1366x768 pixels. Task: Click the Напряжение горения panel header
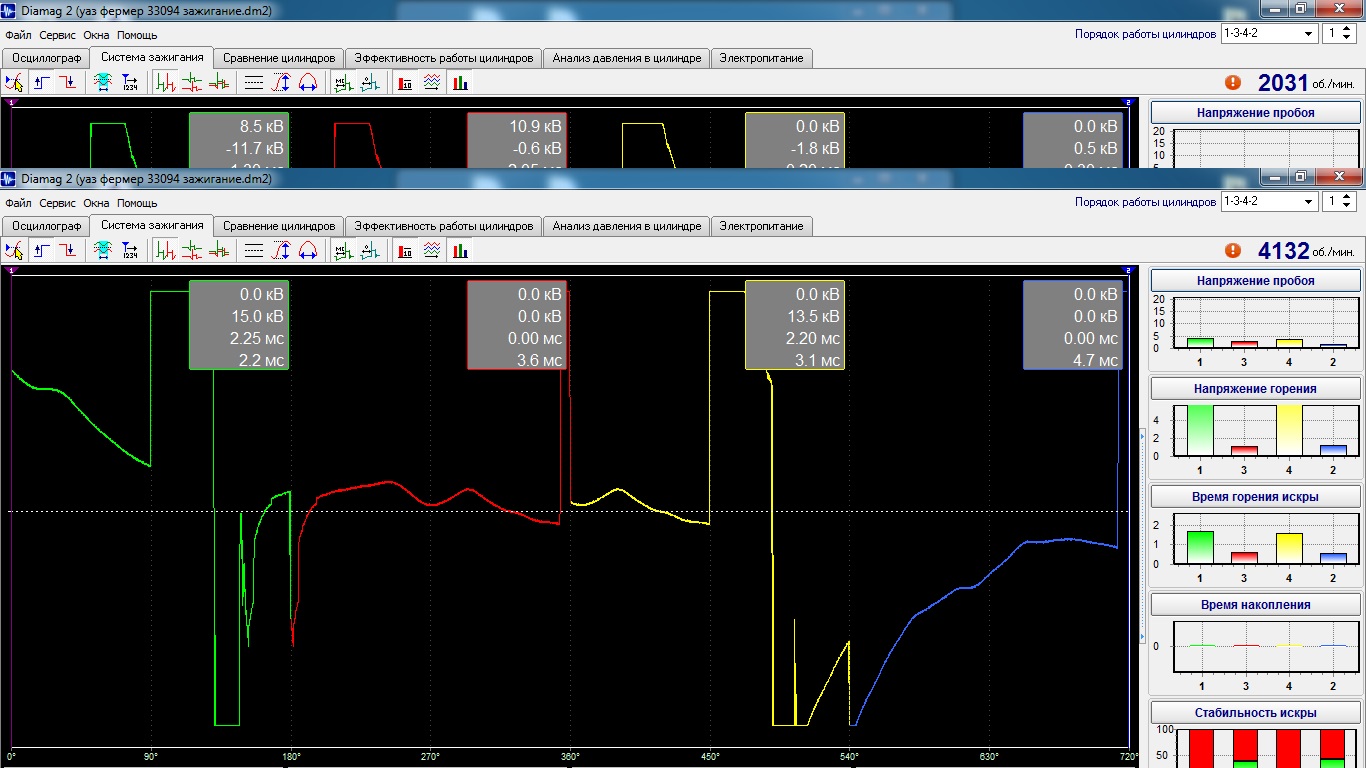pyautogui.click(x=1256, y=389)
